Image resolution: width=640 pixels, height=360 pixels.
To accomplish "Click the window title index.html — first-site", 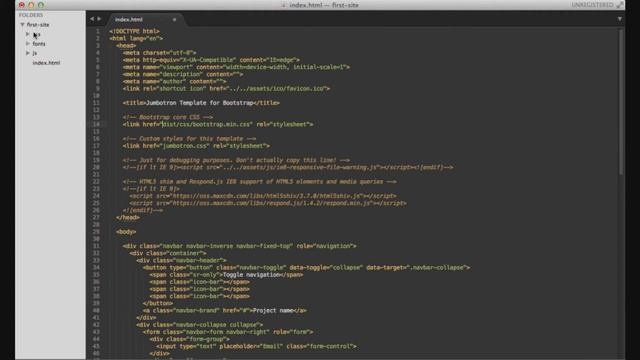I will pos(324,5).
